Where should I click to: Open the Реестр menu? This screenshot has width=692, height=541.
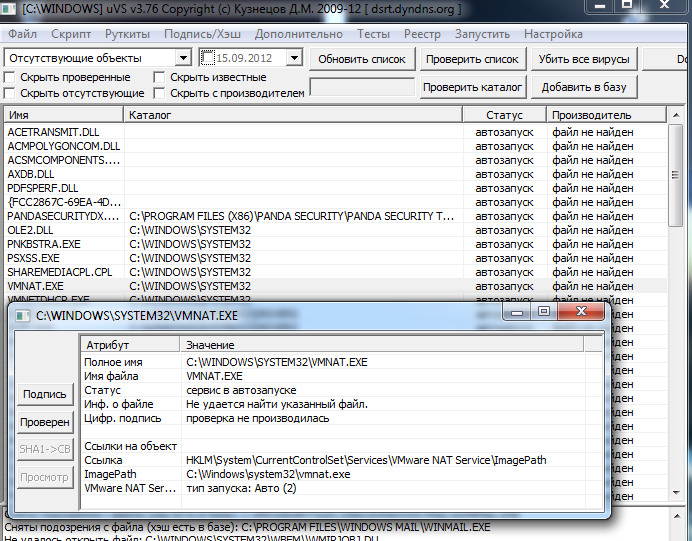click(422, 34)
